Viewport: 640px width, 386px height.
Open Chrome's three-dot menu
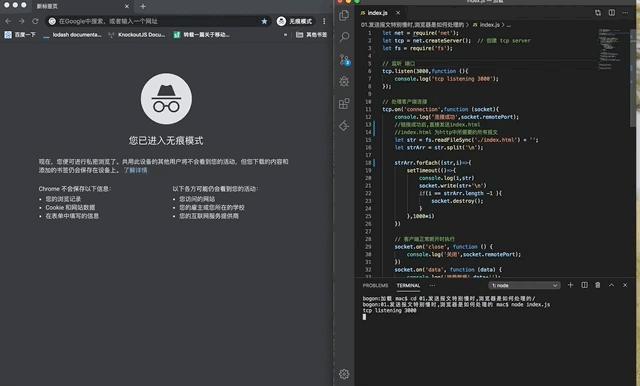[x=324, y=21]
